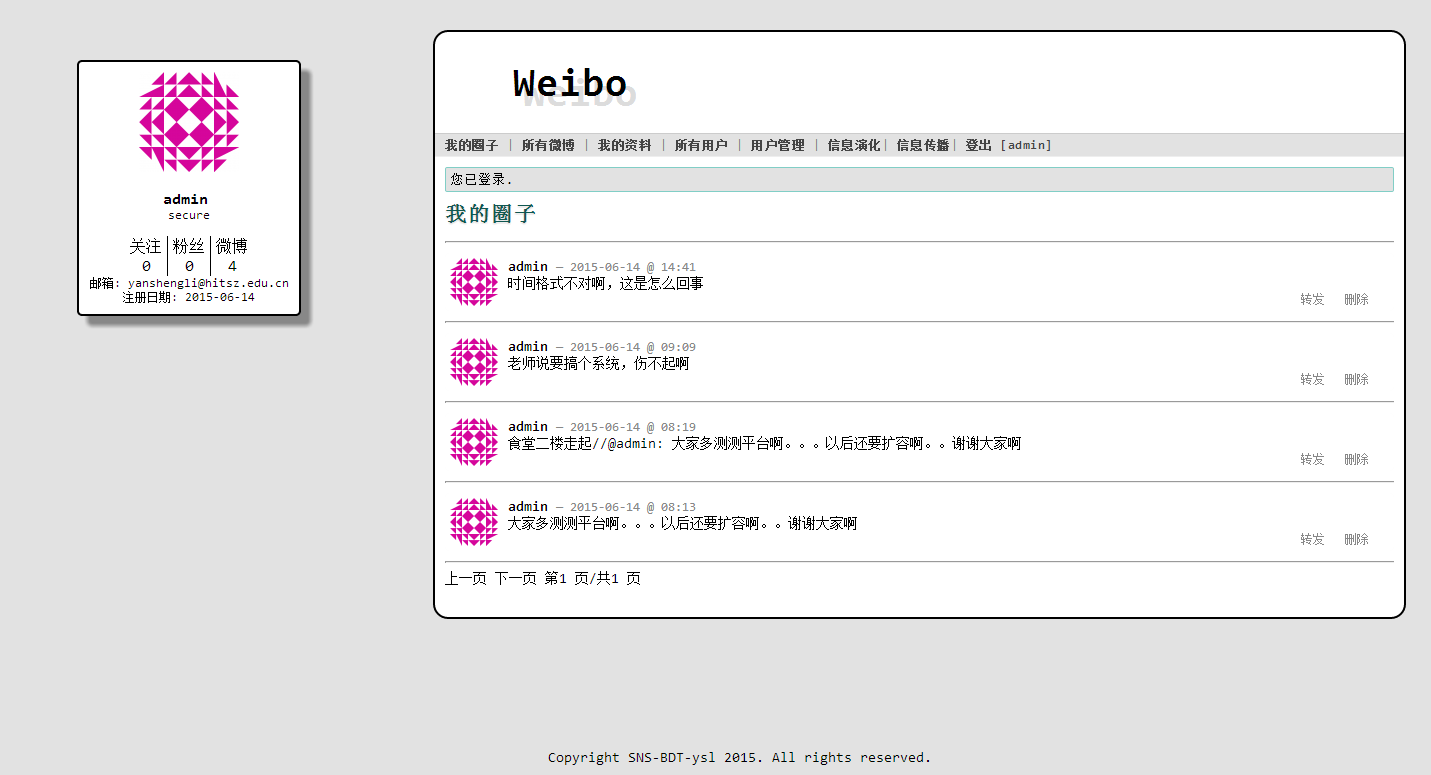This screenshot has width=1431, height=775.
Task: Repost the 09:09 post via 转发
Action: [x=1312, y=379]
